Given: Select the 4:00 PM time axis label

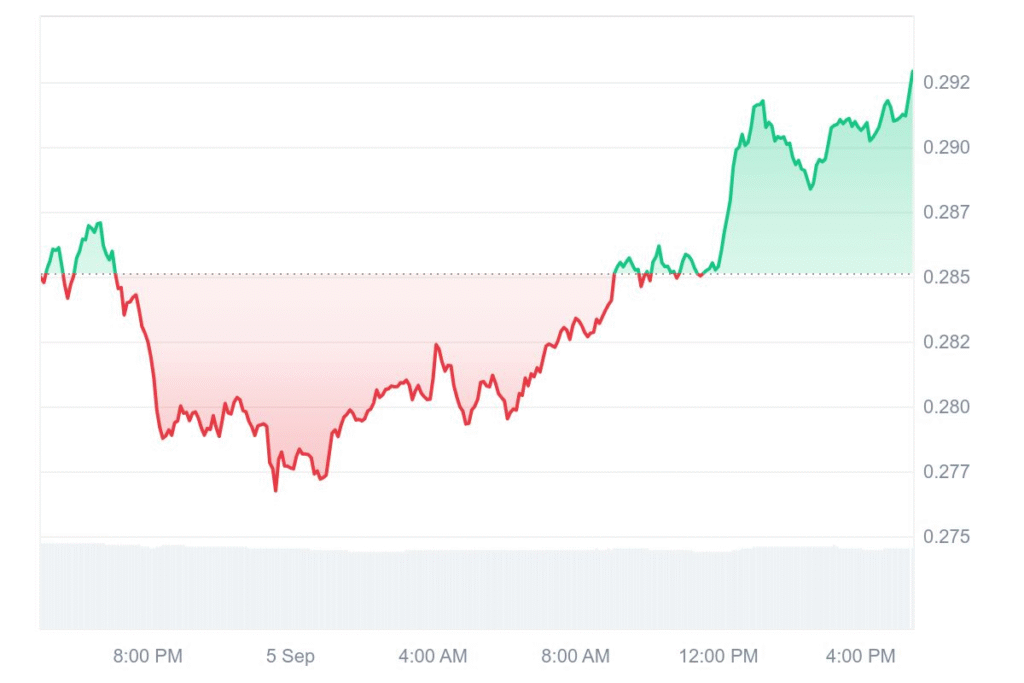Looking at the screenshot, I should click(x=861, y=656).
